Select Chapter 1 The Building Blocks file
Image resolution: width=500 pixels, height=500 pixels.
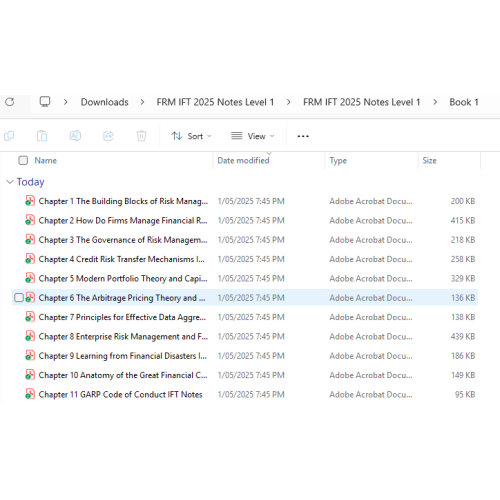[x=123, y=201]
